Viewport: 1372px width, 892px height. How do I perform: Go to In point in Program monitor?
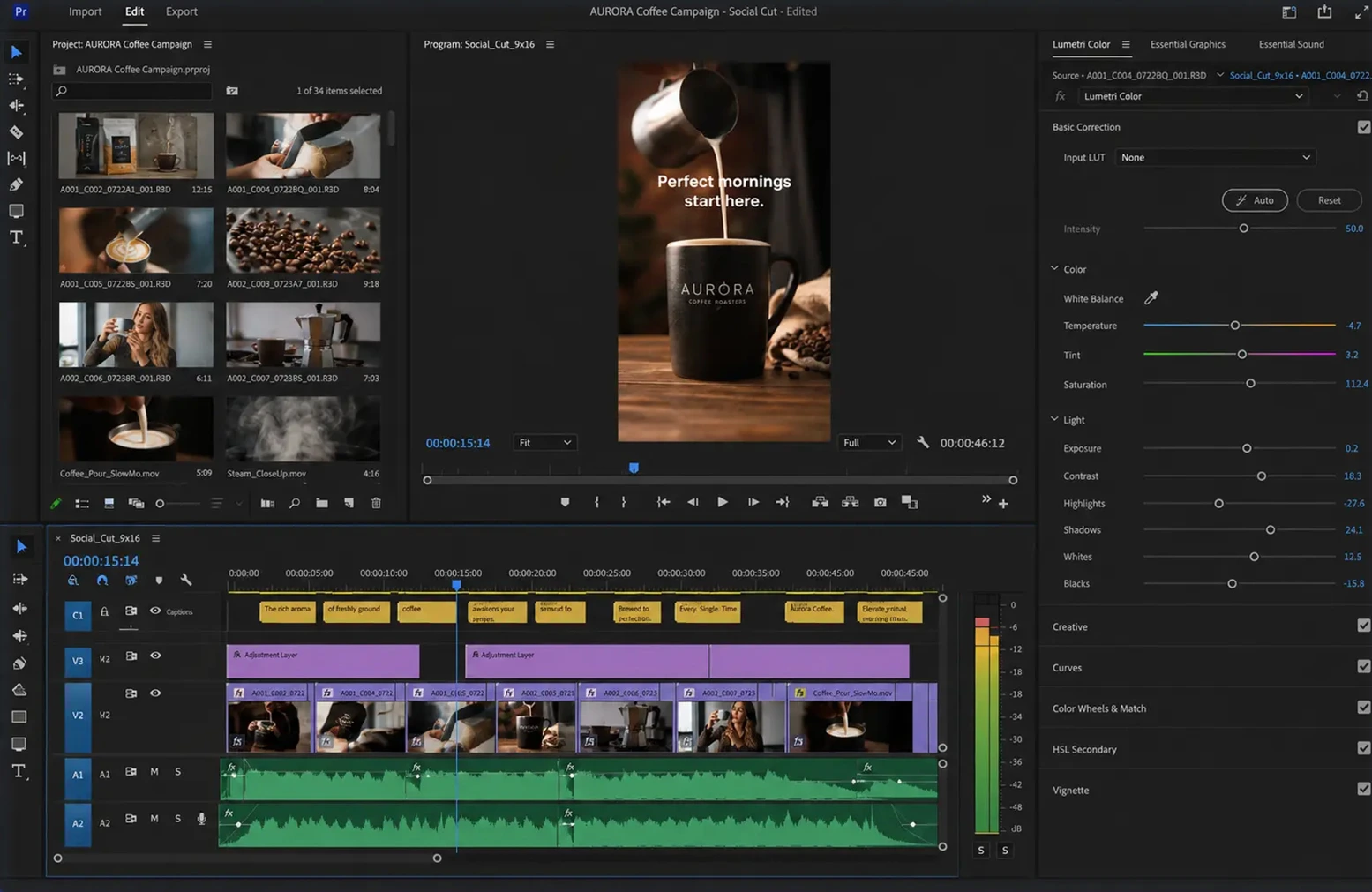tap(663, 502)
